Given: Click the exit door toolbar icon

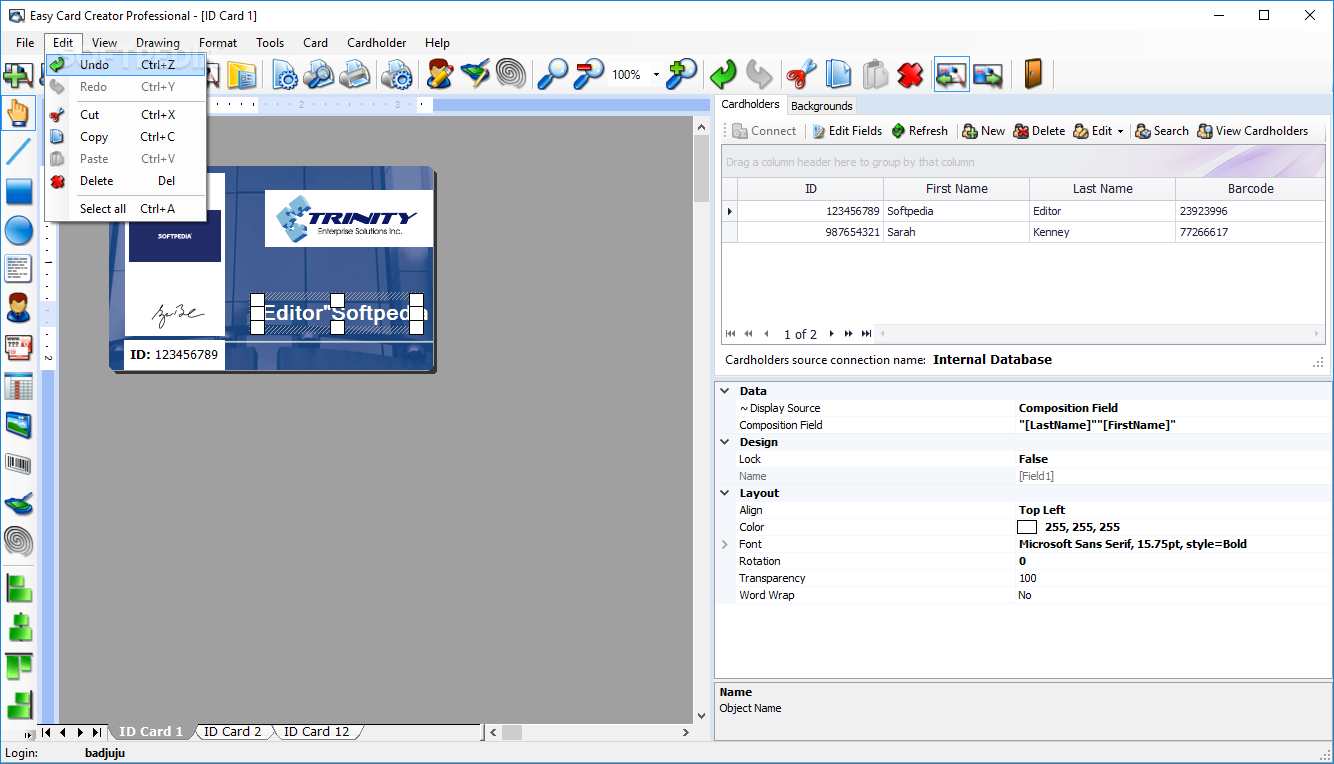Looking at the screenshot, I should 1034,75.
